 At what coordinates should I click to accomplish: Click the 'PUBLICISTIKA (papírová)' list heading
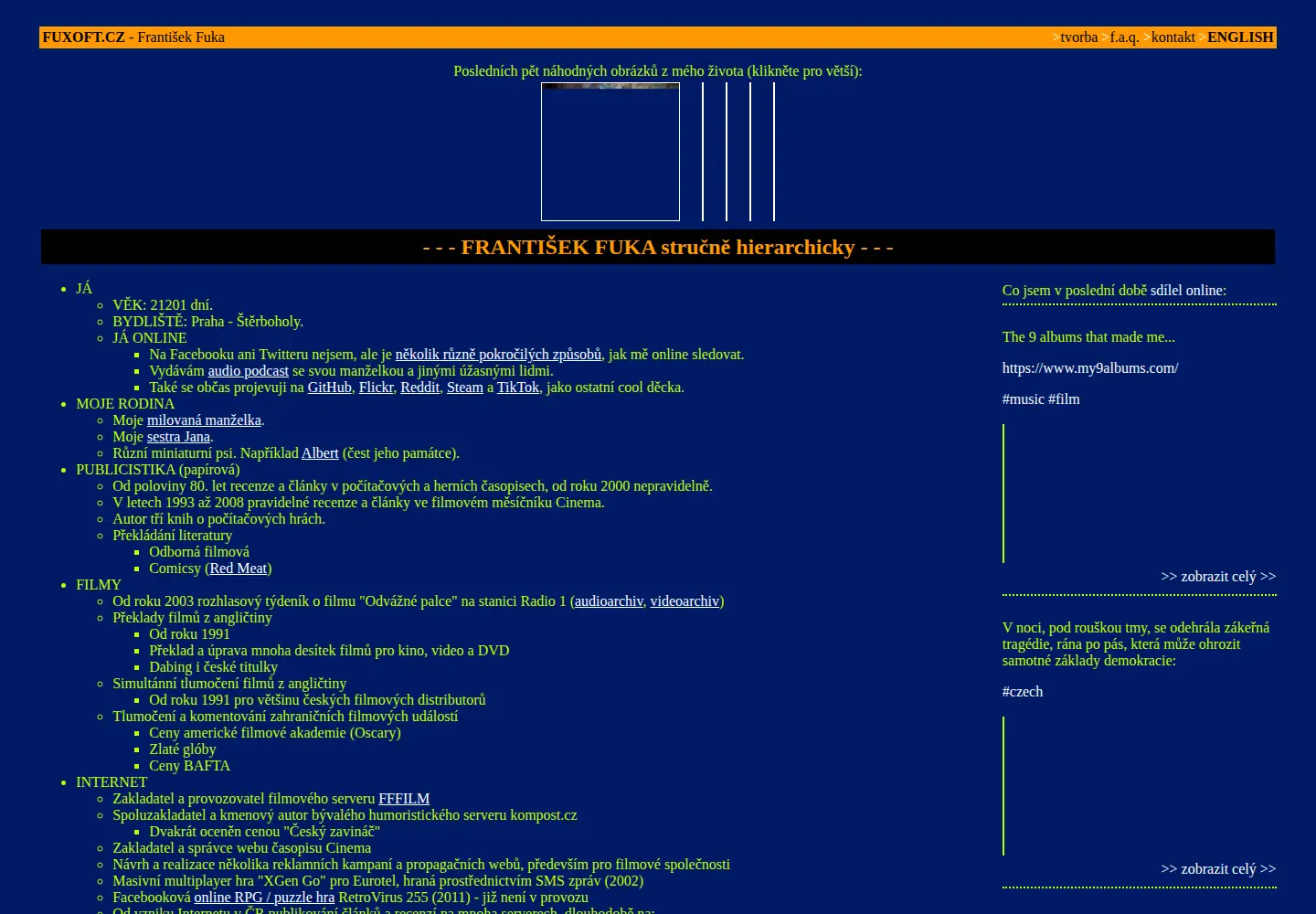158,470
